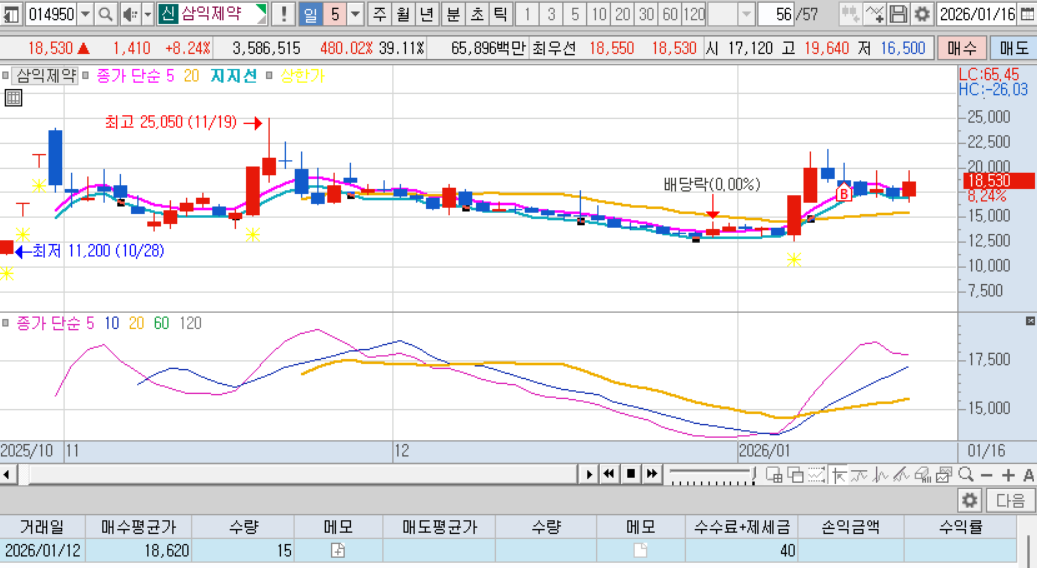Click the crosshair cursor tool icon
Viewport: 1037px width, 568px height.
839,475
